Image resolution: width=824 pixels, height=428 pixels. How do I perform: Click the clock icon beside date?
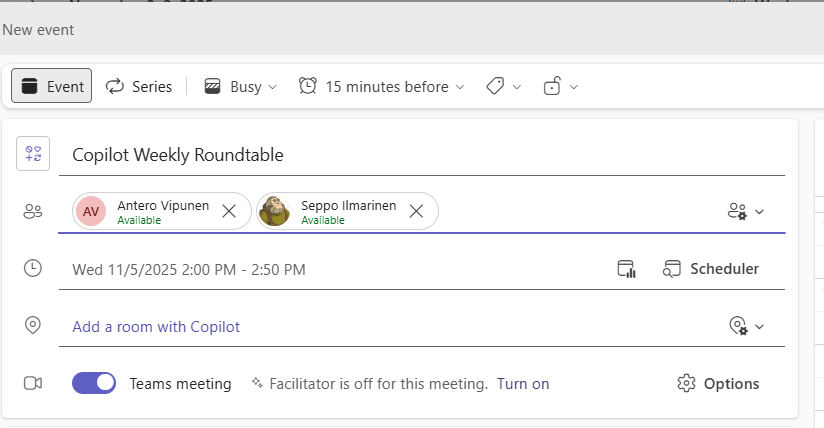(x=33, y=268)
